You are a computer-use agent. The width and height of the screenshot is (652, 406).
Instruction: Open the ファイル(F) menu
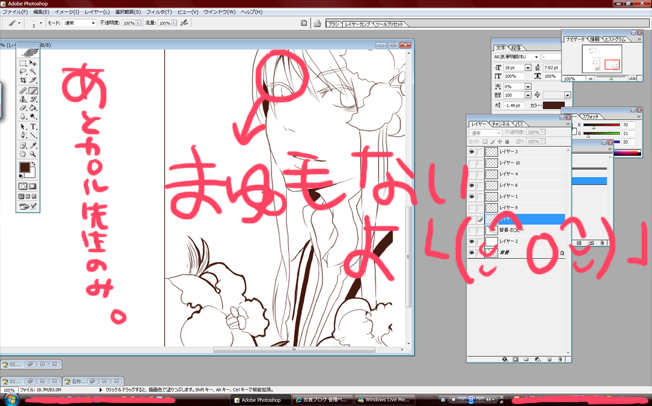coord(15,12)
